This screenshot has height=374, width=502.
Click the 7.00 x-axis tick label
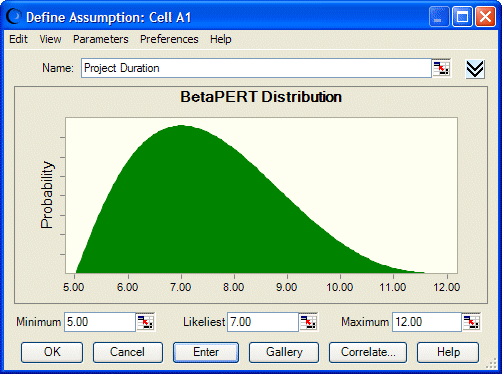[180, 287]
